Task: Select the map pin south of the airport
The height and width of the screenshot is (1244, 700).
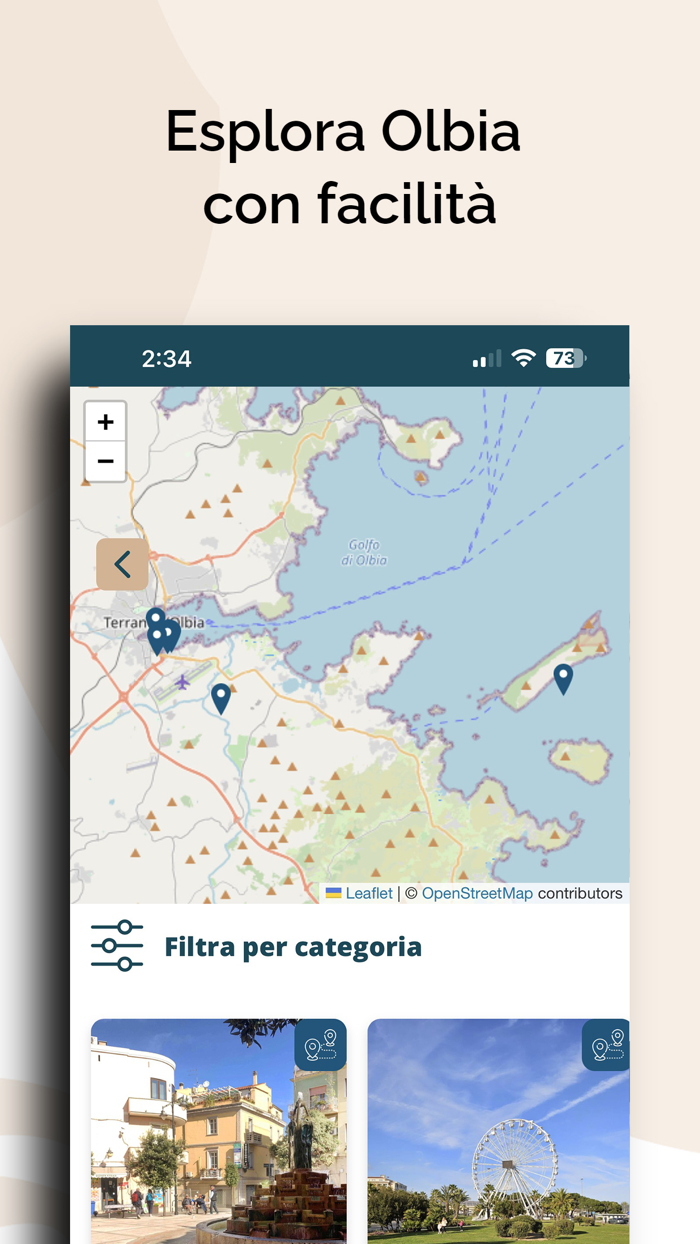Action: 221,698
